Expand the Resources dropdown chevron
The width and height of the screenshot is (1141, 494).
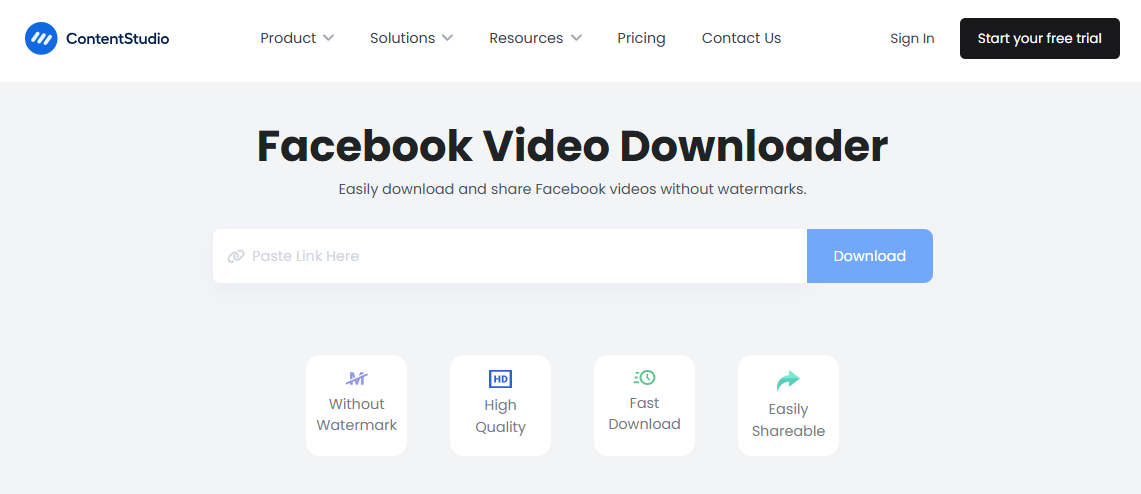coord(576,38)
